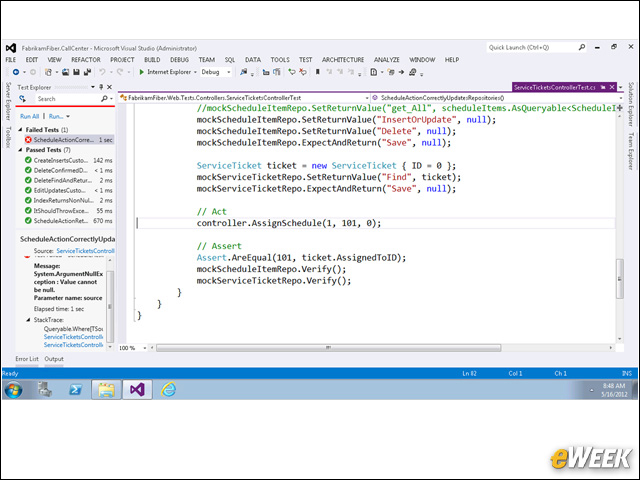
Task: Click the test grouping icon in Test Explorer
Action: [22, 99]
